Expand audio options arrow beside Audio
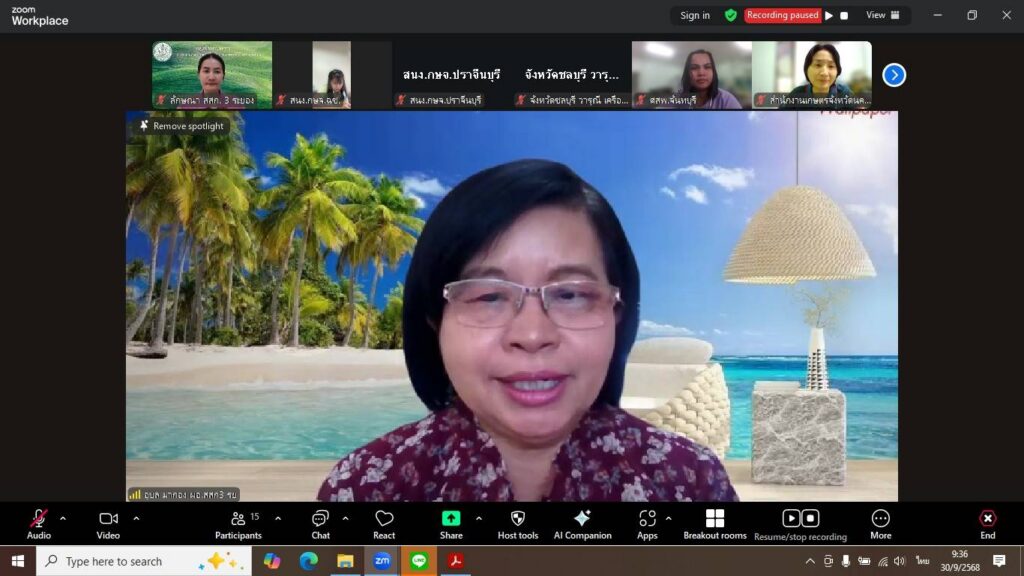The width and height of the screenshot is (1024, 576). pos(63,518)
